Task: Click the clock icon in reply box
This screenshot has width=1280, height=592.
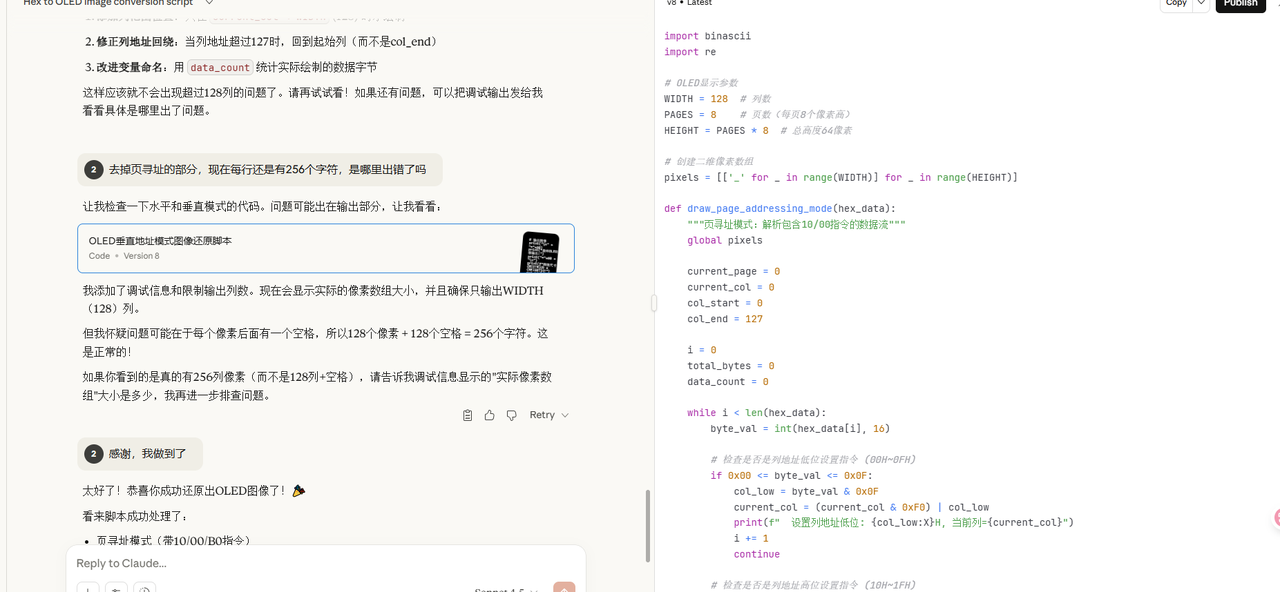Action: point(144,588)
